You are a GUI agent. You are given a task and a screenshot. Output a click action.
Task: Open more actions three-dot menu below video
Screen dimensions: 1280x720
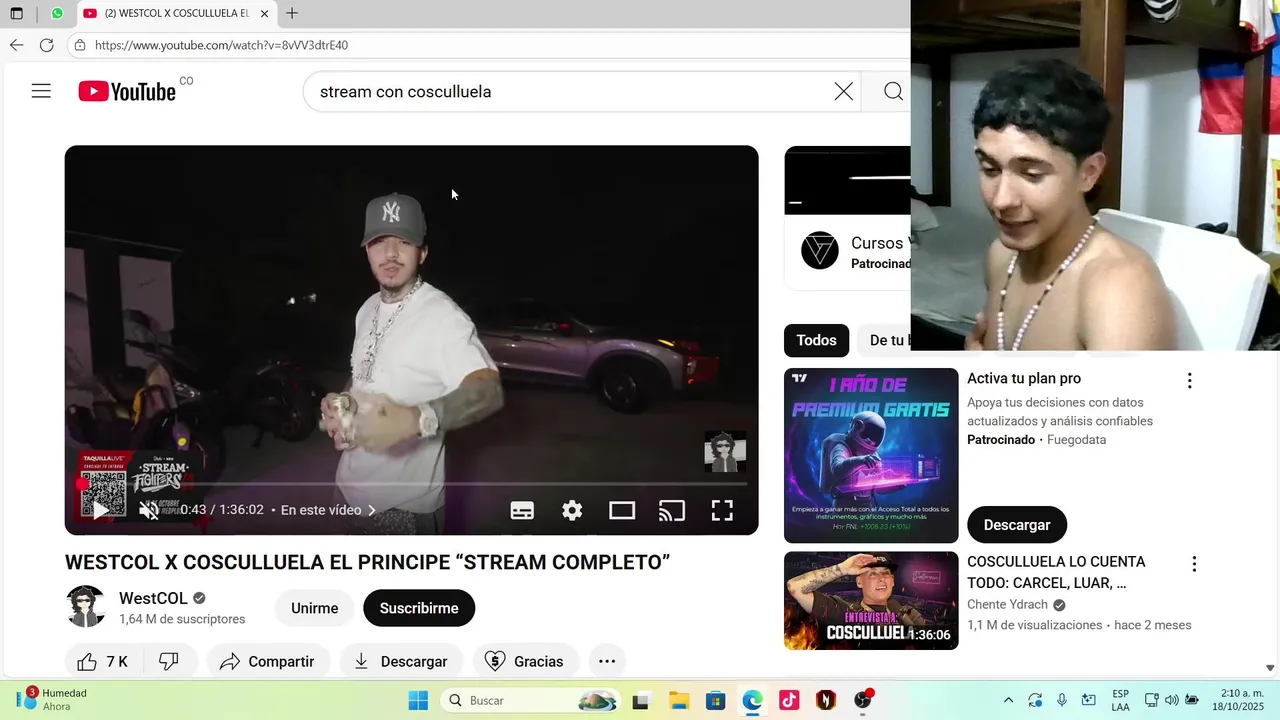pos(607,661)
